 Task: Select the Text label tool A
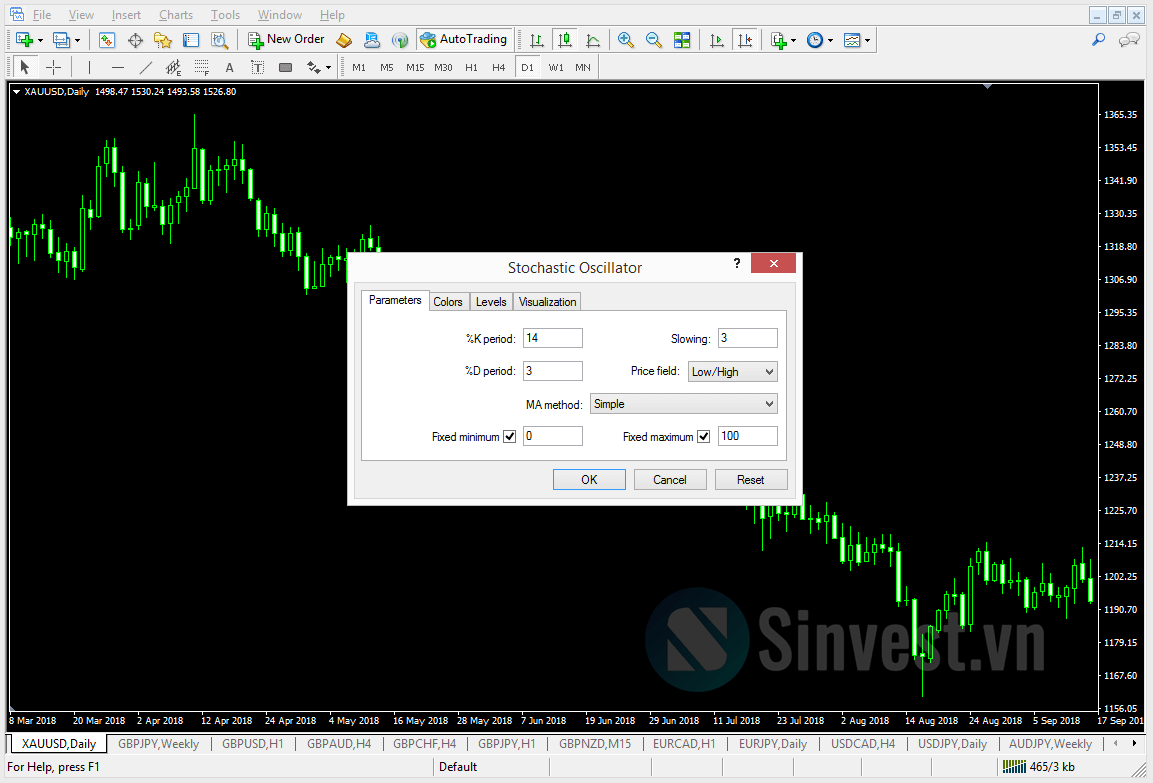pyautogui.click(x=229, y=68)
